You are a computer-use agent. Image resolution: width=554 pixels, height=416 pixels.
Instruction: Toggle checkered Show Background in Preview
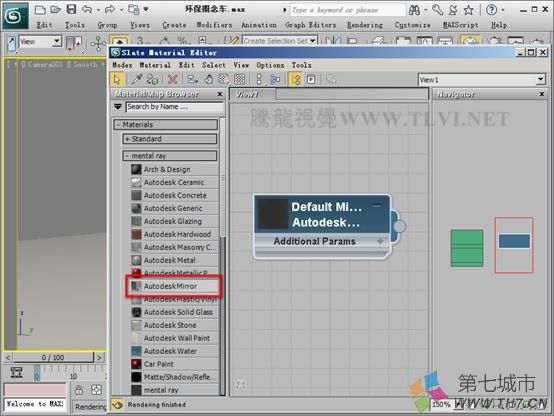[240, 80]
